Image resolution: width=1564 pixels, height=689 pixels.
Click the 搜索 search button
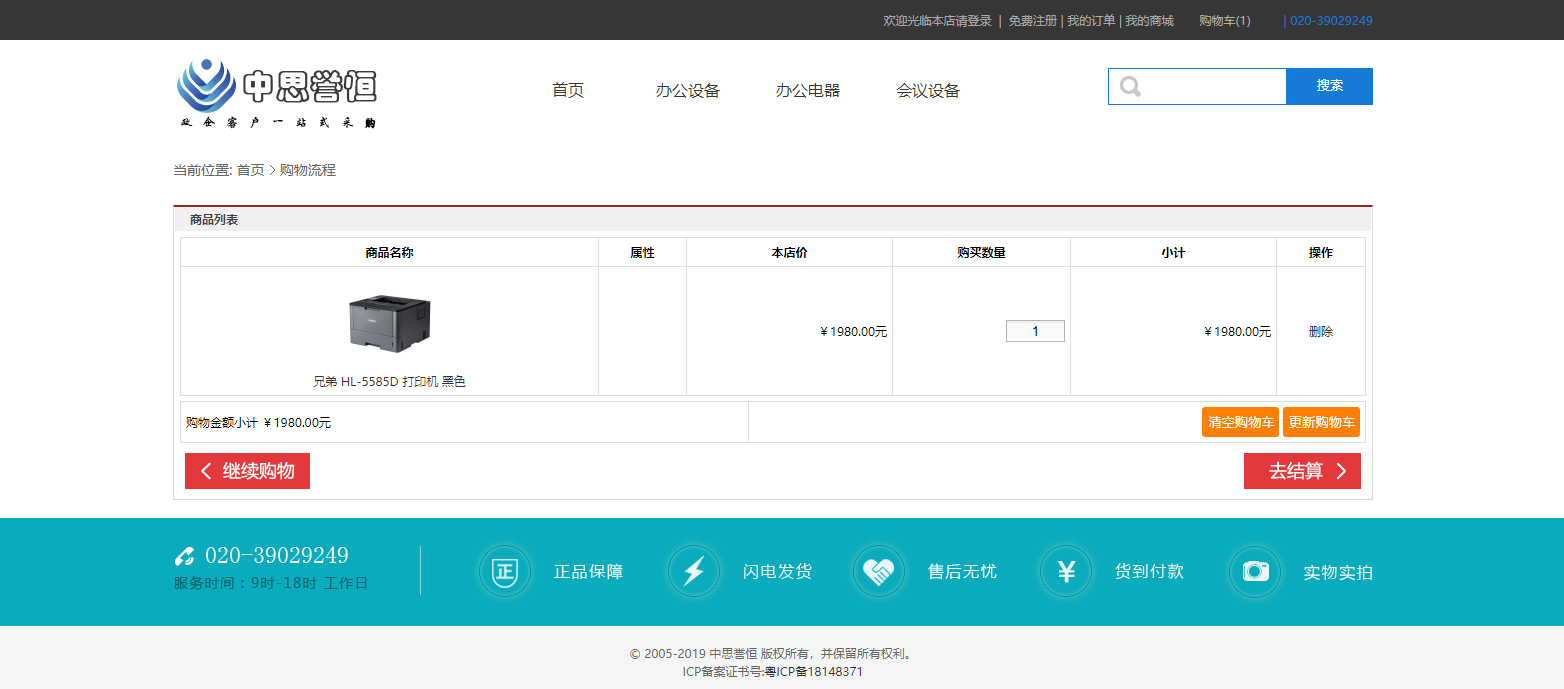1329,86
